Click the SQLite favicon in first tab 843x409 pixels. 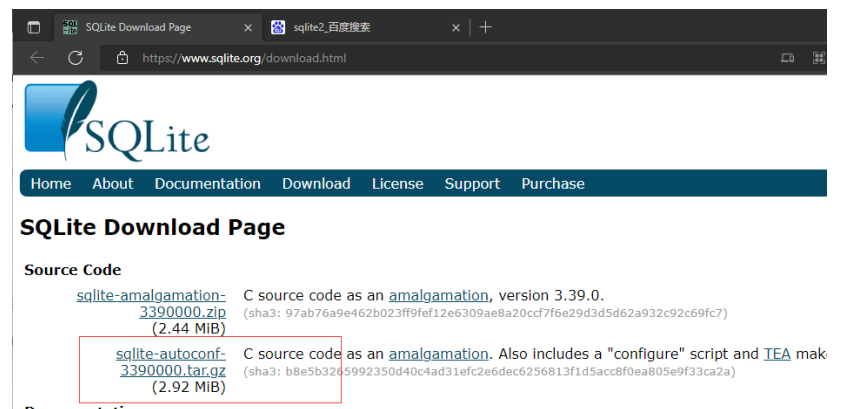coord(70,27)
